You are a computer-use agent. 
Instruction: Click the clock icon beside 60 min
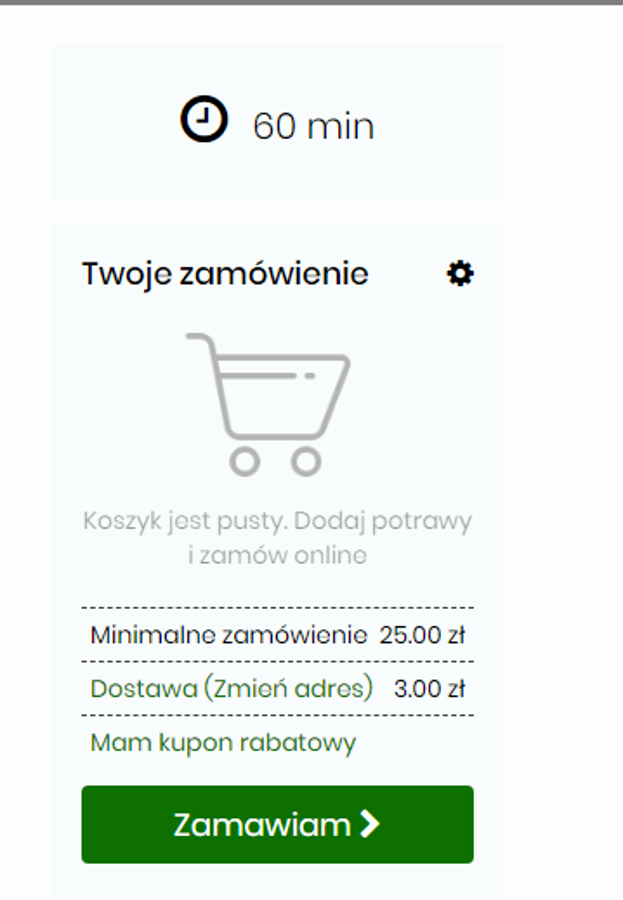pyautogui.click(x=204, y=119)
